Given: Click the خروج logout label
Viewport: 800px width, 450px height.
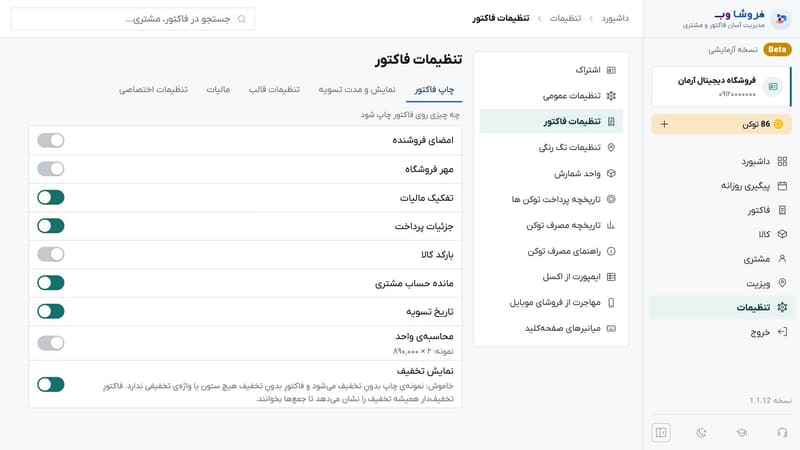Looking at the screenshot, I should tap(760, 332).
